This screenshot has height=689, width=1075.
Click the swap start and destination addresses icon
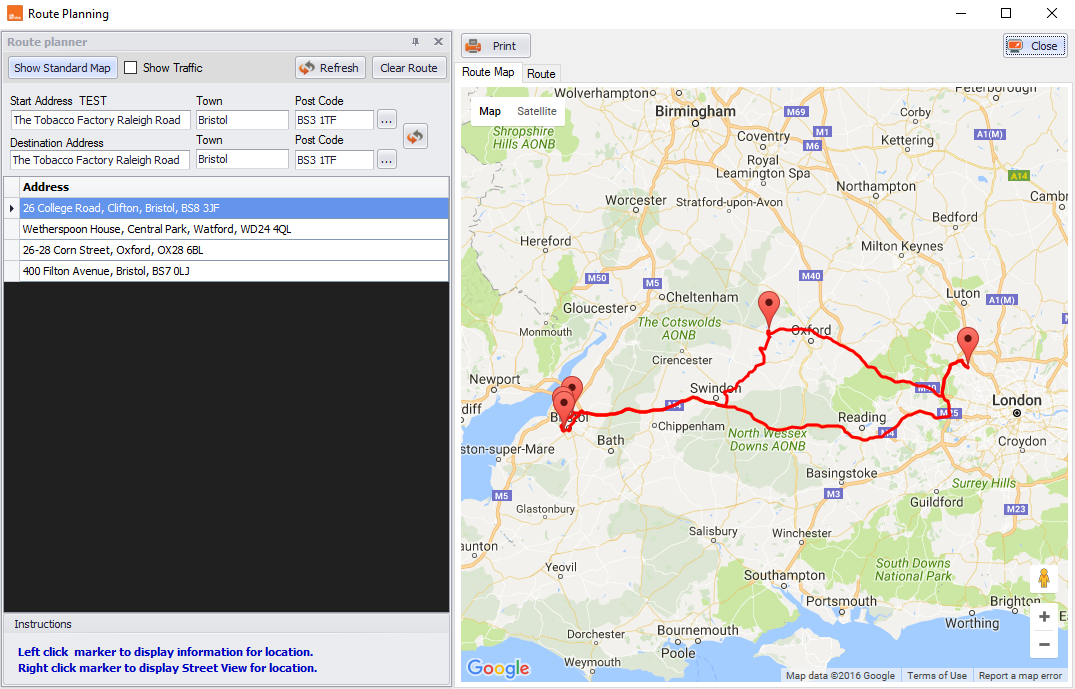tap(415, 136)
